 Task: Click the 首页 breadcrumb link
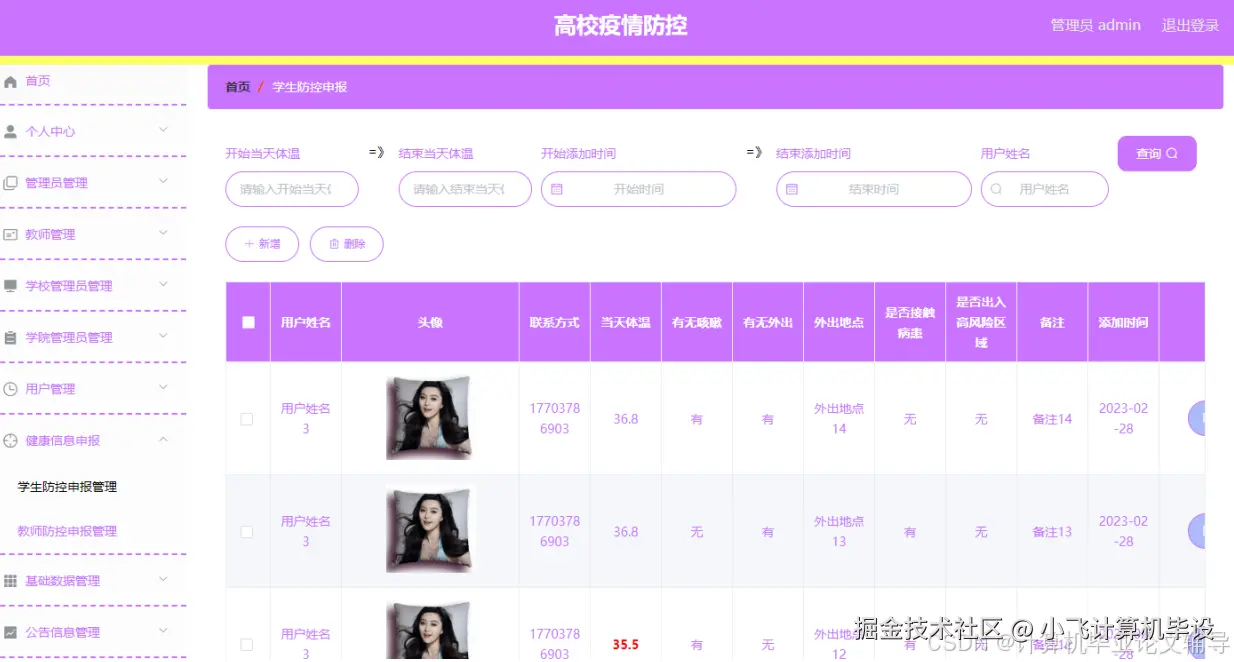(x=238, y=87)
